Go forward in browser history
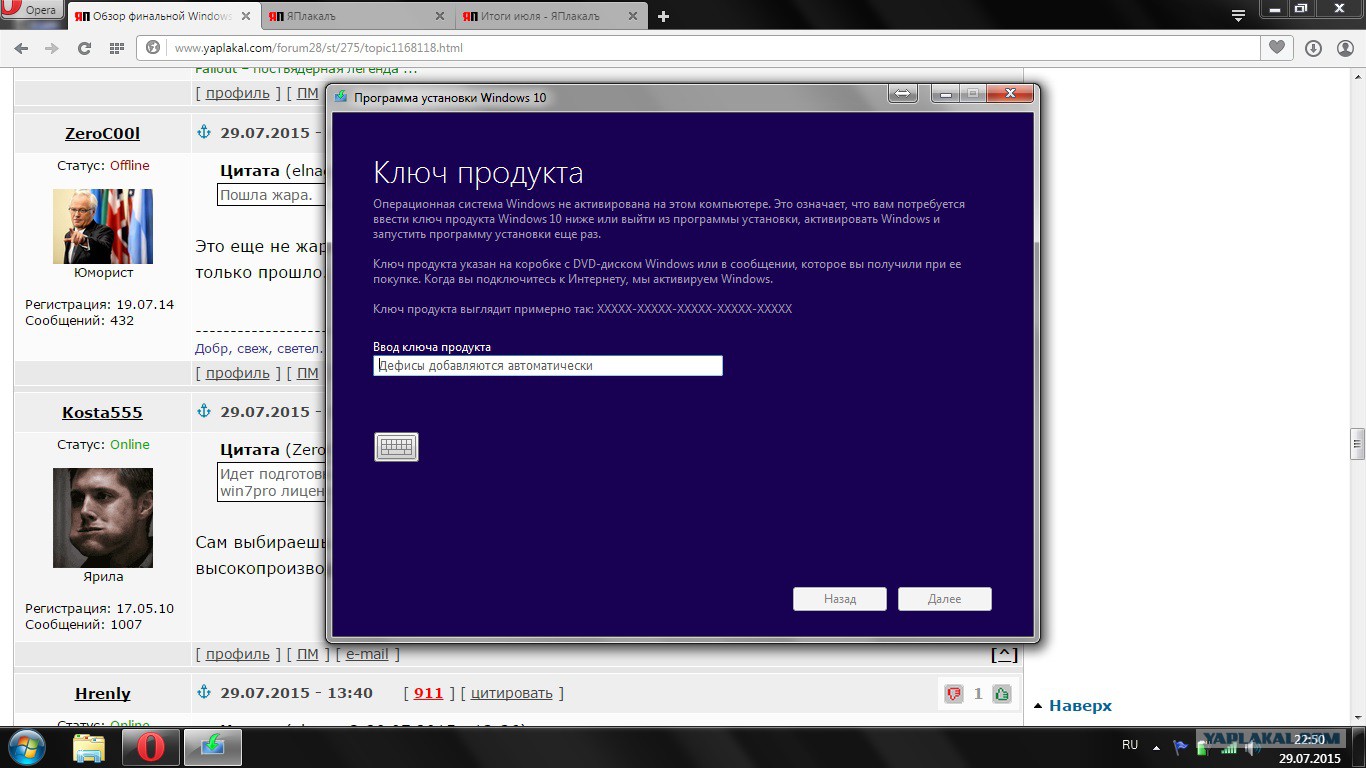The image size is (1366, 768). tap(52, 48)
